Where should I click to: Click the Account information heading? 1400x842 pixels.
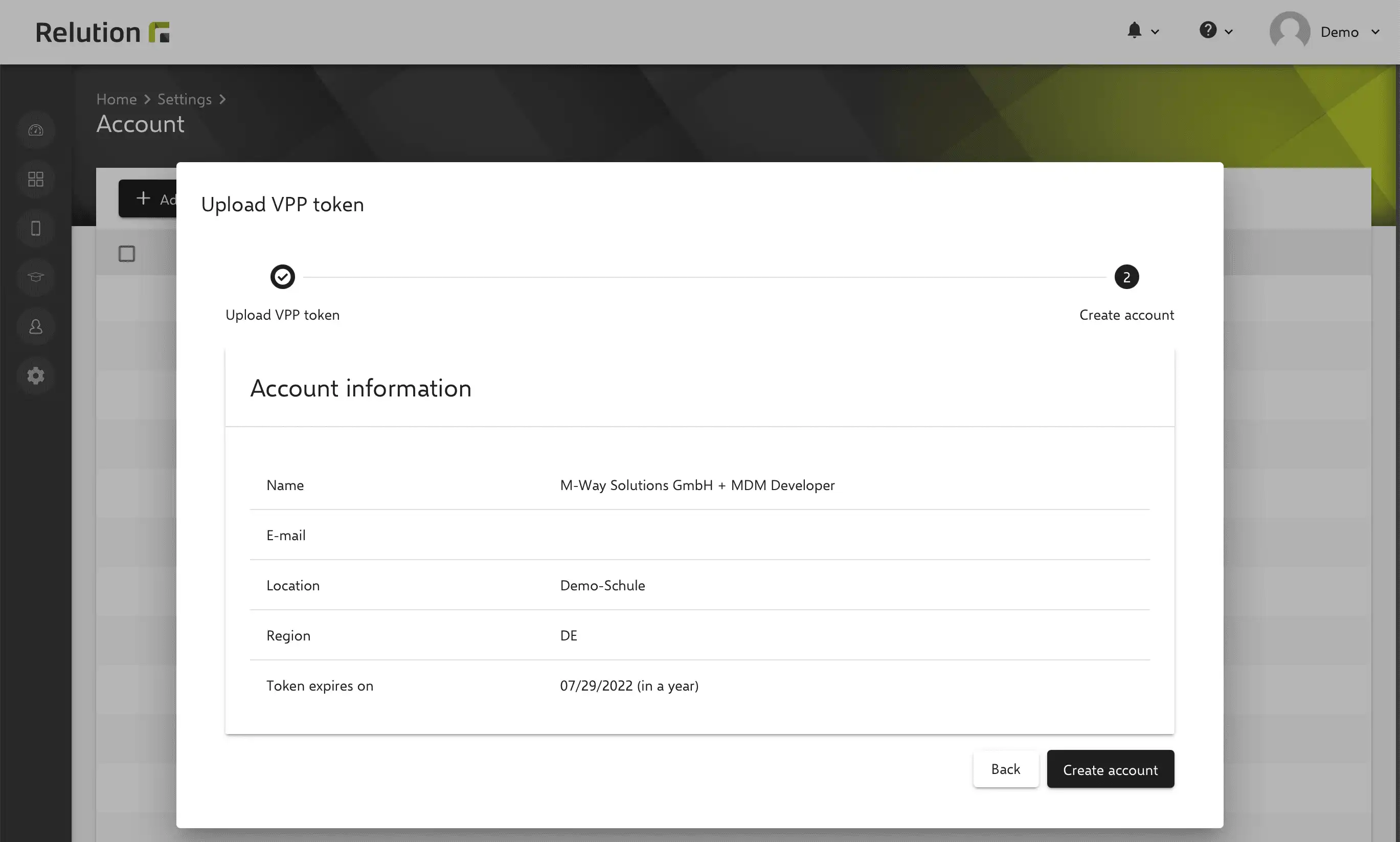tap(360, 388)
